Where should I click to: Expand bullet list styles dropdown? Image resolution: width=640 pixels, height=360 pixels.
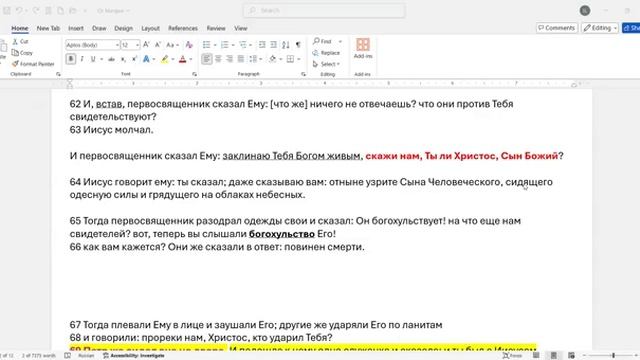[x=215, y=45]
